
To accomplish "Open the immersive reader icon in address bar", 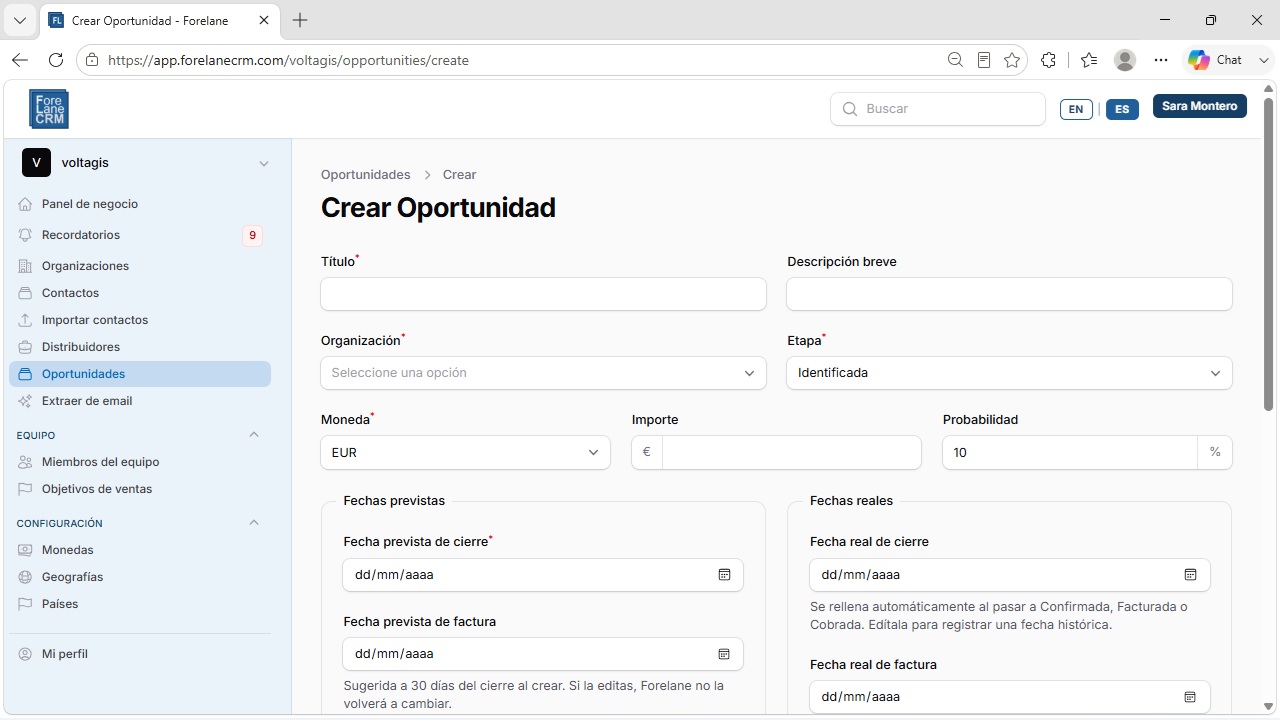I will [x=984, y=60].
